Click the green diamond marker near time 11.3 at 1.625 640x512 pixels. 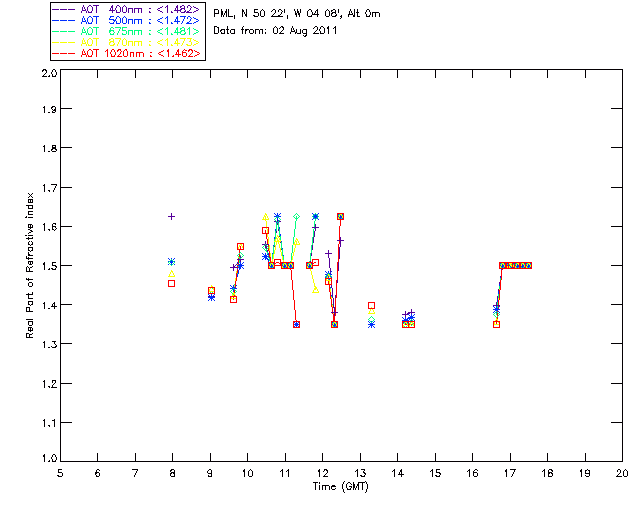297,216
